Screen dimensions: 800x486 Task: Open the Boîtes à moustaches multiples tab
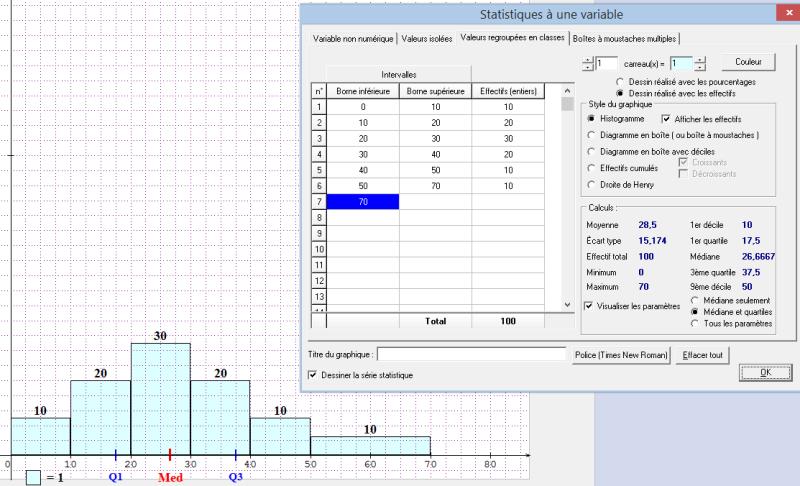pyautogui.click(x=624, y=38)
